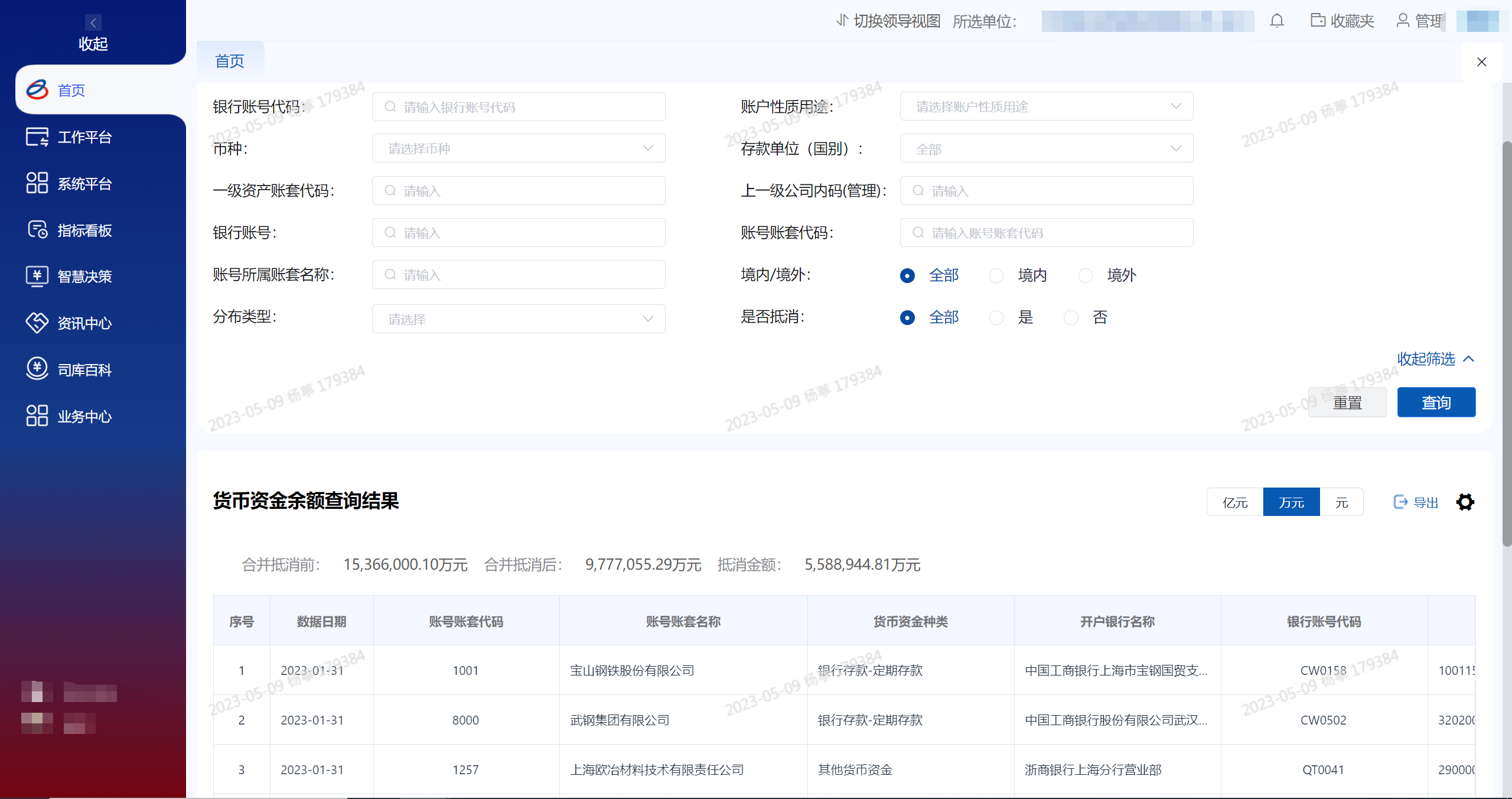
Task: Collapse filters via 收起筛选
Action: (x=1436, y=359)
